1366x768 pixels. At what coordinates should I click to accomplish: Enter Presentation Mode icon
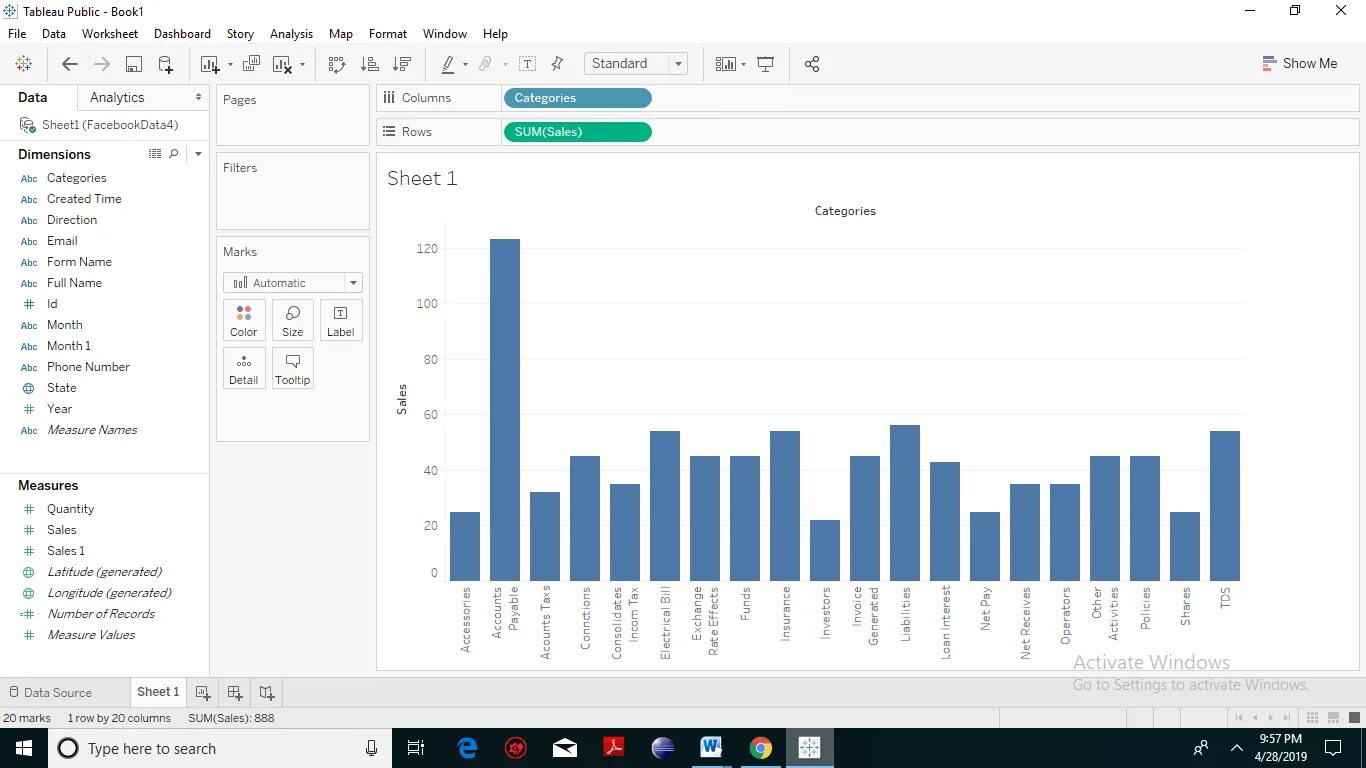pyautogui.click(x=766, y=64)
